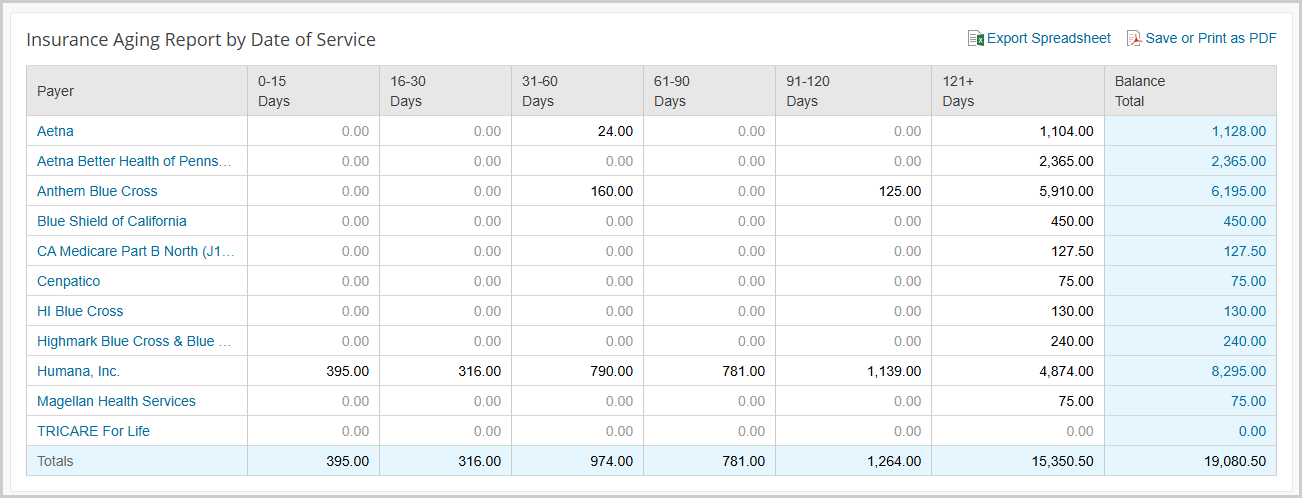
Task: Open the Aetna payer link
Action: click(55, 131)
